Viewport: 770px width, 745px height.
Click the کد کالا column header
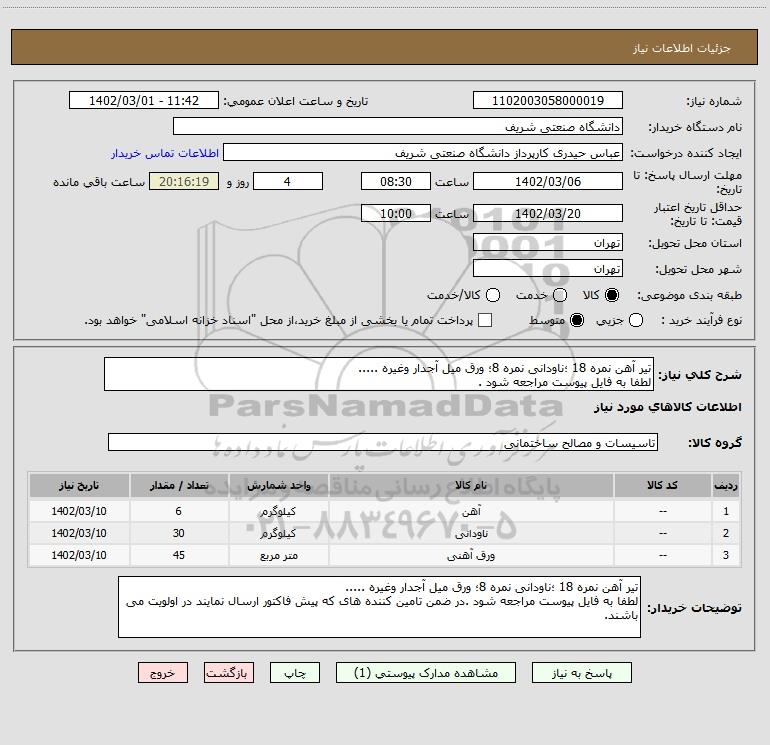tap(662, 485)
